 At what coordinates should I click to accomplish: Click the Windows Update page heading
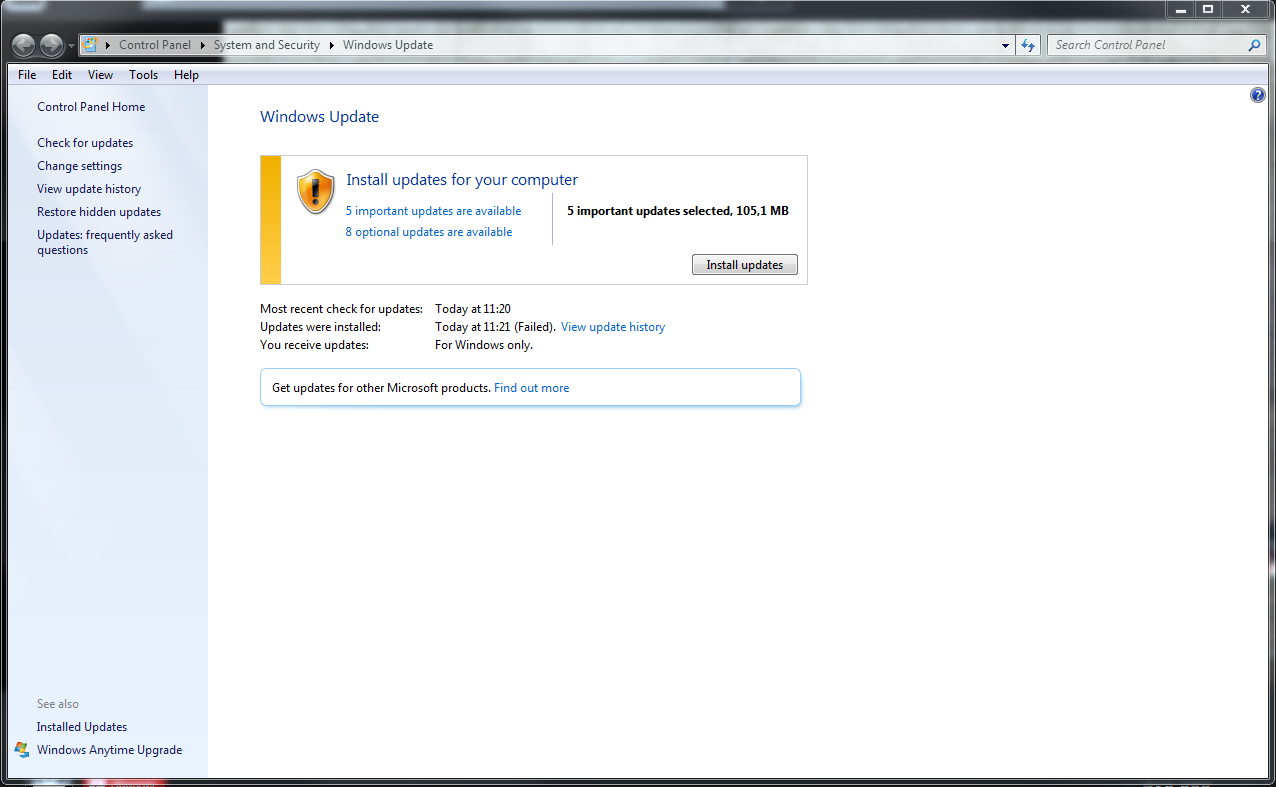point(320,117)
